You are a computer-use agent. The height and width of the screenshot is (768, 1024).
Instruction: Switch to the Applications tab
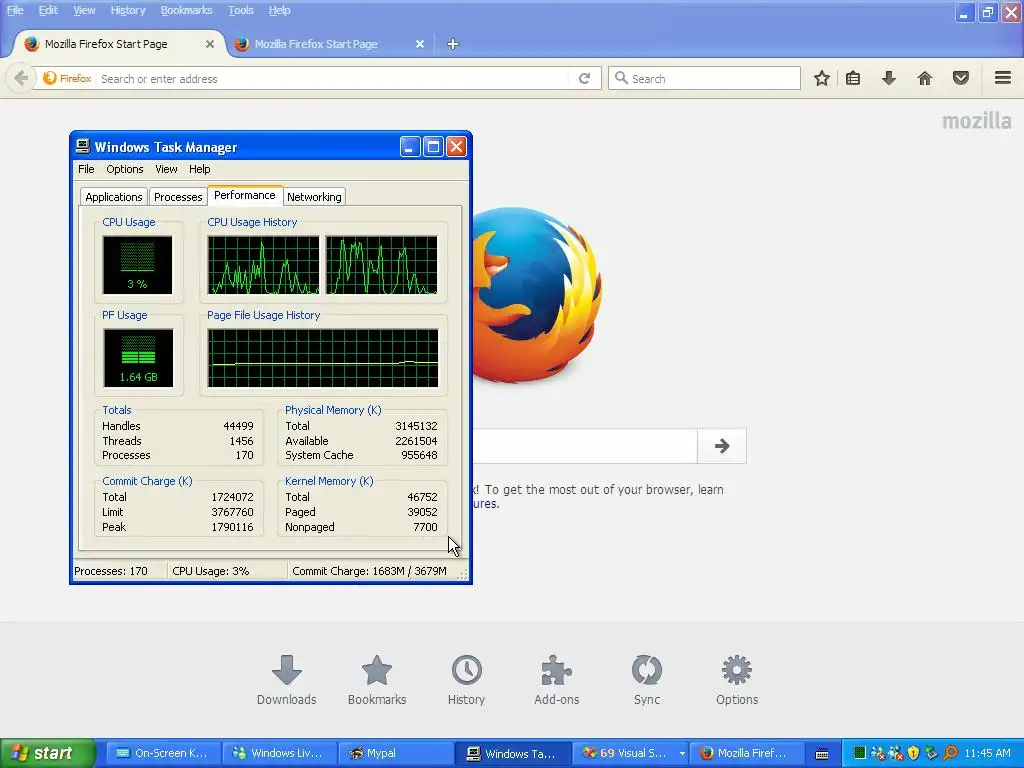coord(114,197)
